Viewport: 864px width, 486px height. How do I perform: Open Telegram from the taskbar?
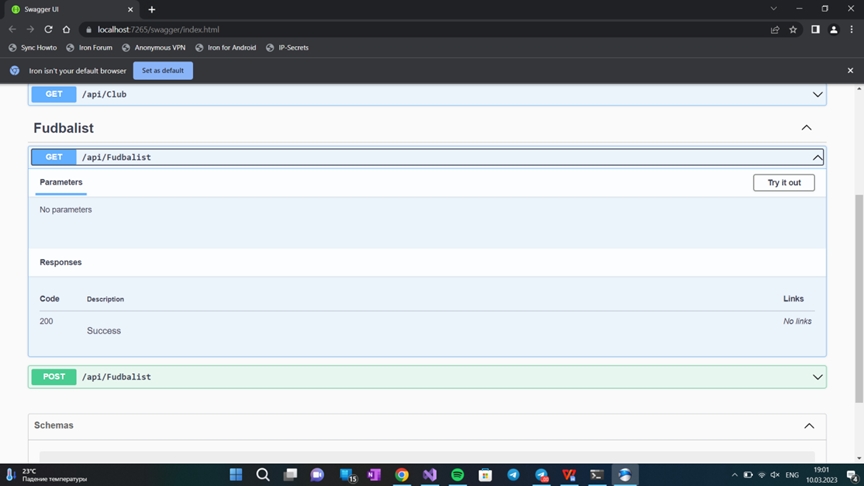tap(513, 475)
